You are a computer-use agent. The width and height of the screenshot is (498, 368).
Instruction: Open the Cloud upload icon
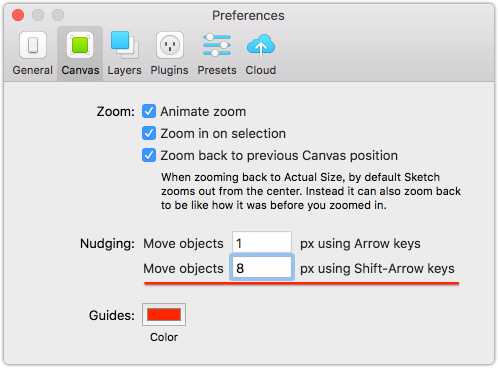261,45
